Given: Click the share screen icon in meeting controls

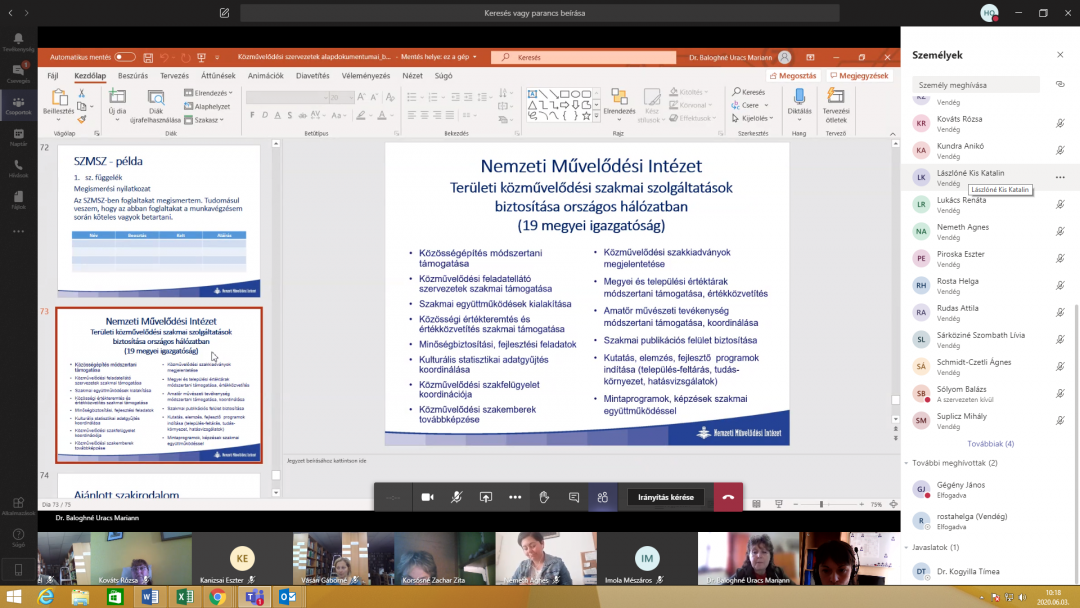Looking at the screenshot, I should pyautogui.click(x=486, y=497).
